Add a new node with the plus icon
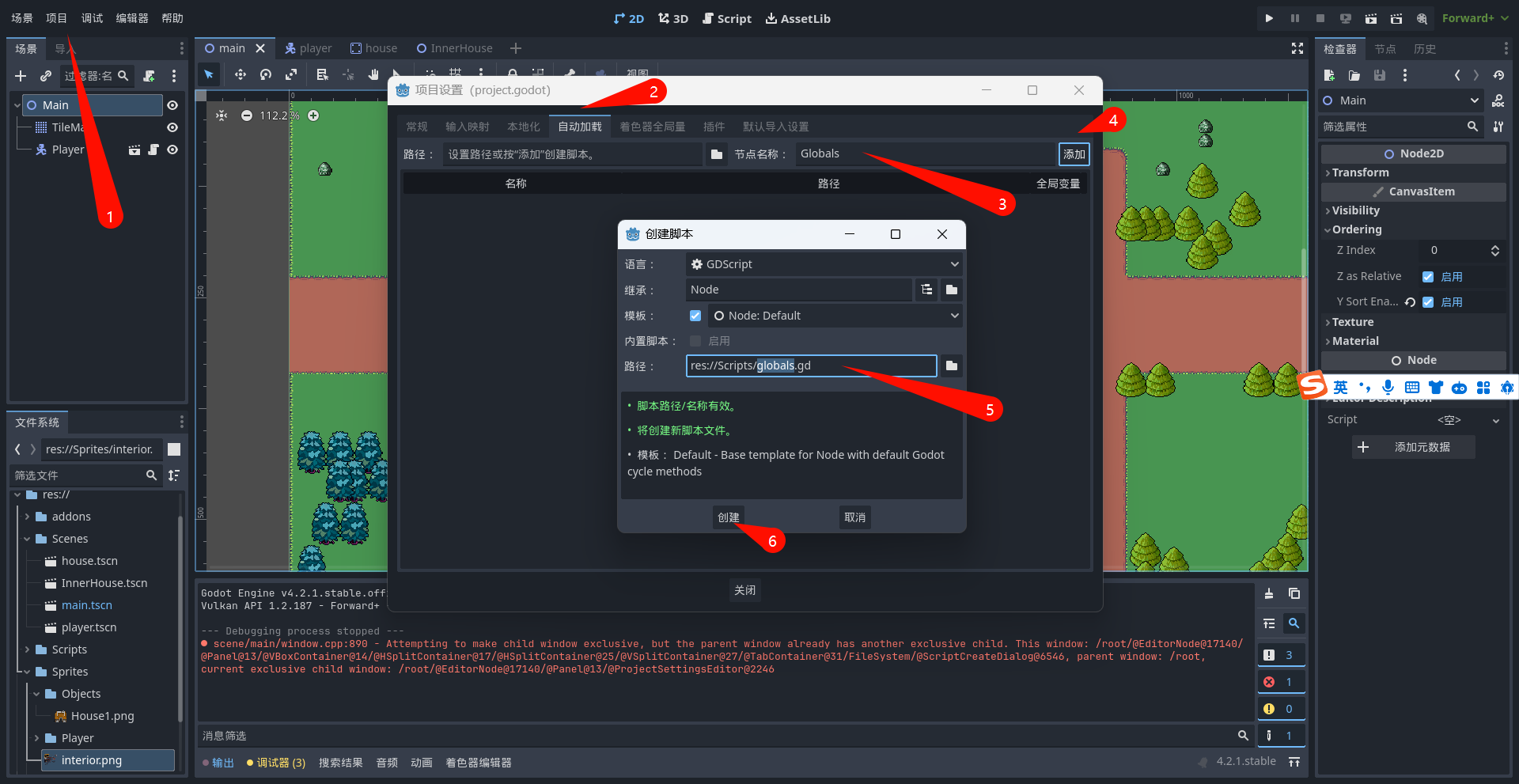 (x=21, y=76)
